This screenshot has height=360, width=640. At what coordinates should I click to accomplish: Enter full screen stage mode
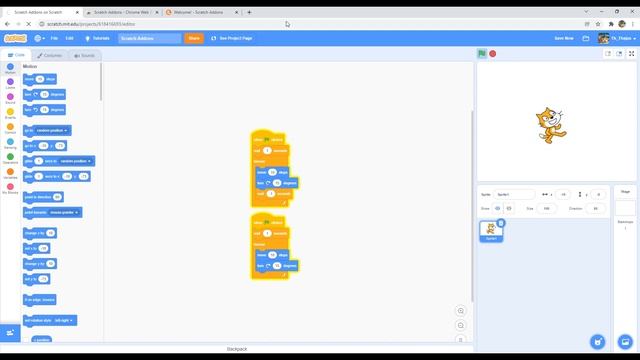(631, 53)
